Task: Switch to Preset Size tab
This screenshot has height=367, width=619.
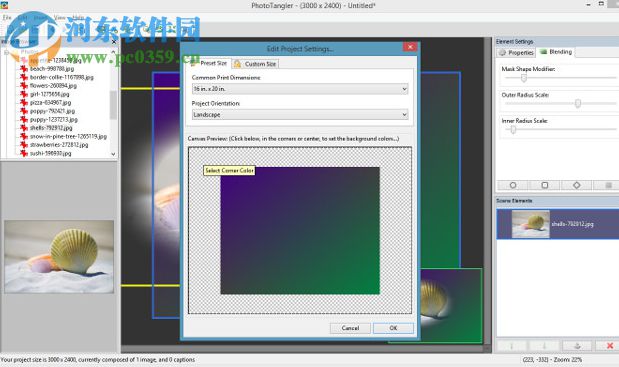Action: (x=209, y=63)
